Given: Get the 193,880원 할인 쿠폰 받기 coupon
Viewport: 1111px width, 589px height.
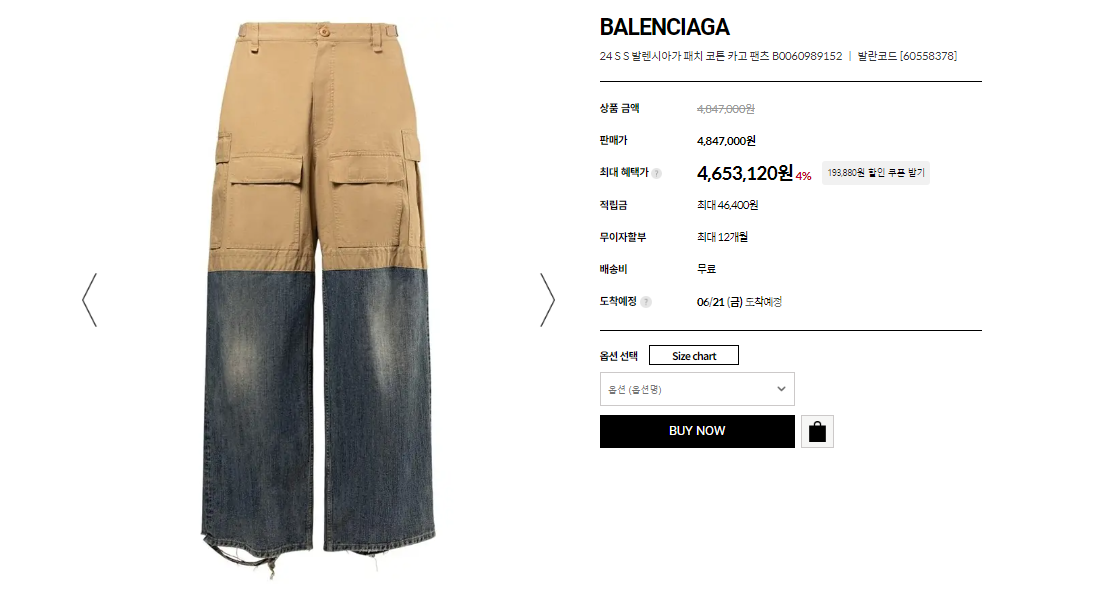Looking at the screenshot, I should pyautogui.click(x=876, y=173).
